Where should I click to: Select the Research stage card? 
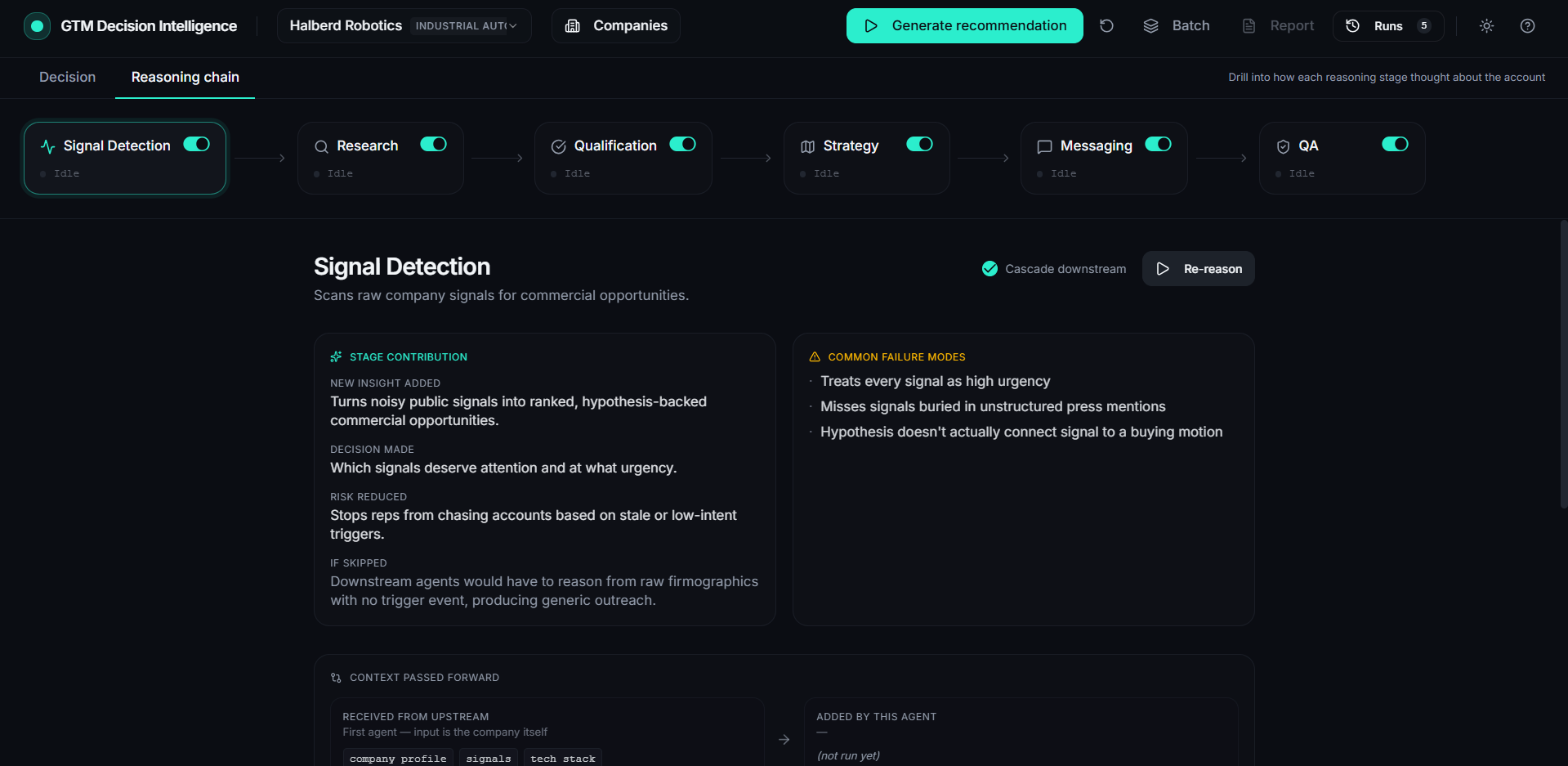(x=381, y=159)
